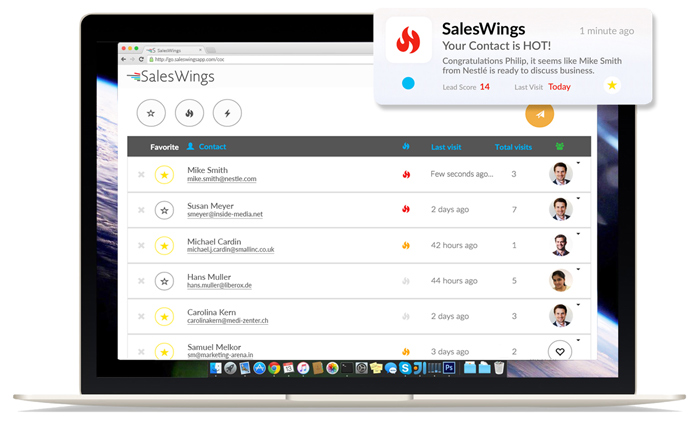Click the blue dot in the notification
700x426 pixels.
408,83
